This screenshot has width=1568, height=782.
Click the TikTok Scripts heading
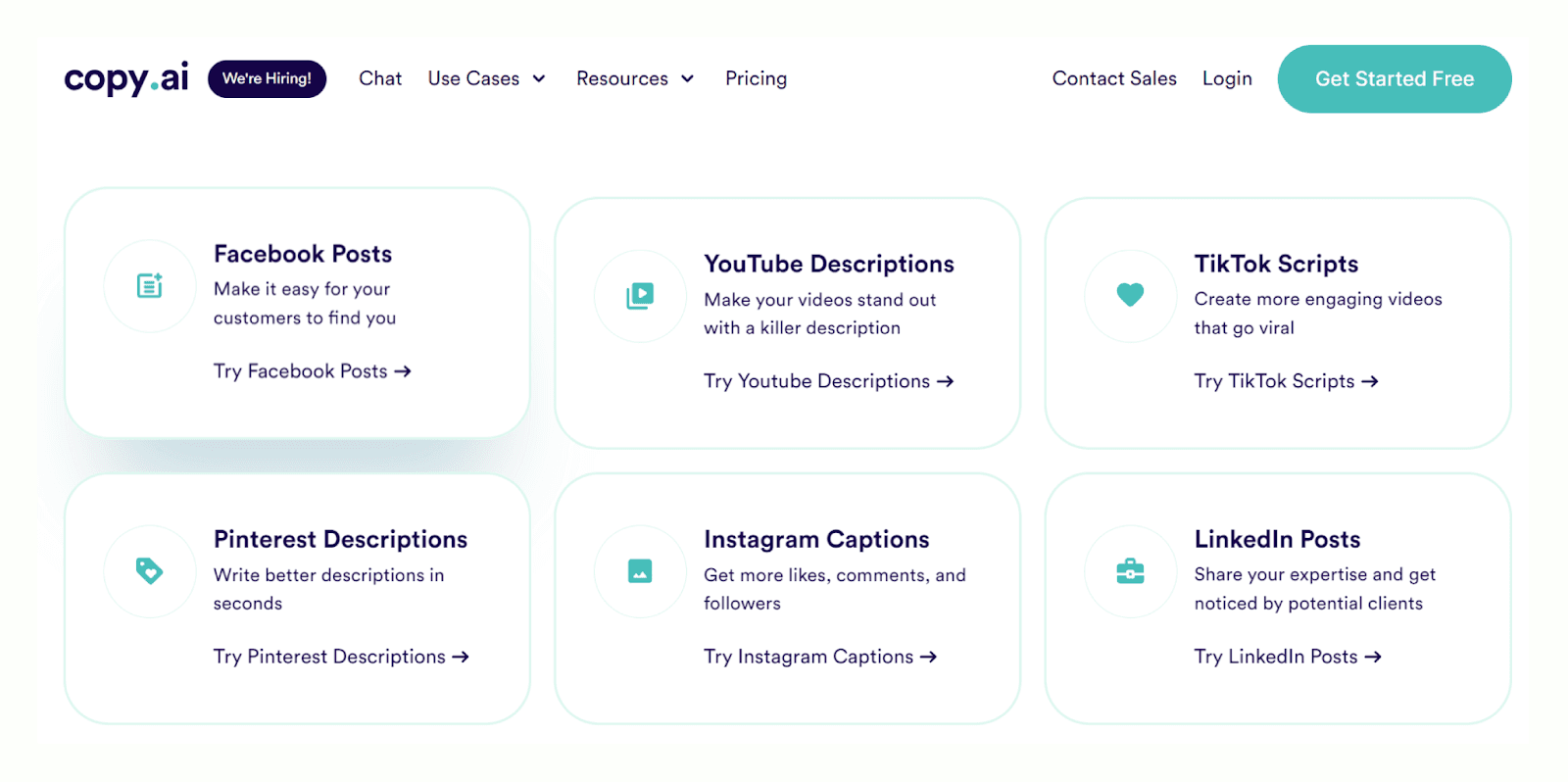click(1276, 264)
